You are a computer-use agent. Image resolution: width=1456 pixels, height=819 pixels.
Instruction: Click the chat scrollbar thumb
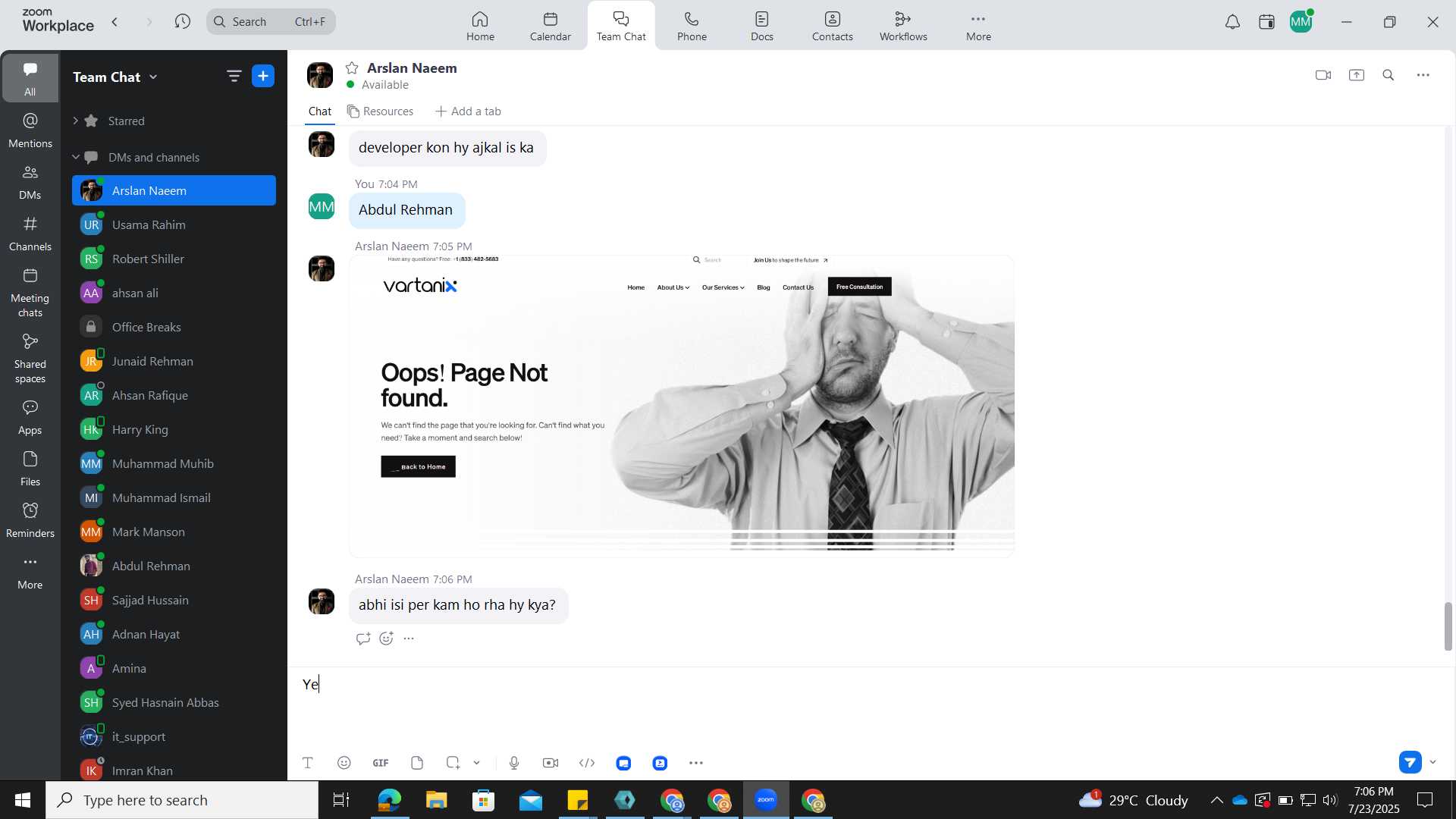(x=1448, y=626)
